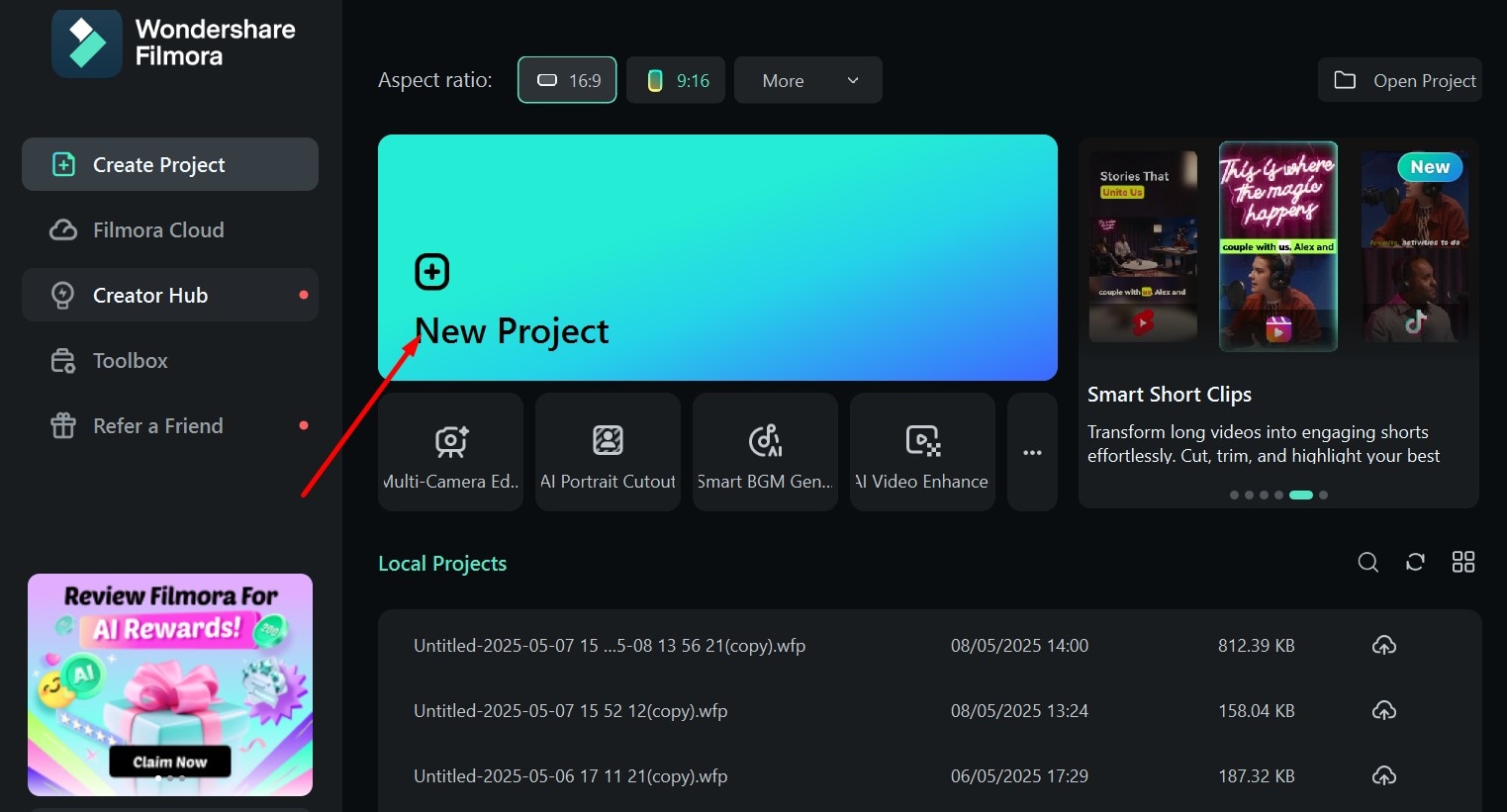Open project Untitled-2025-05-07 15 52 12(copy).wfp
1507x812 pixels.
[x=571, y=711]
